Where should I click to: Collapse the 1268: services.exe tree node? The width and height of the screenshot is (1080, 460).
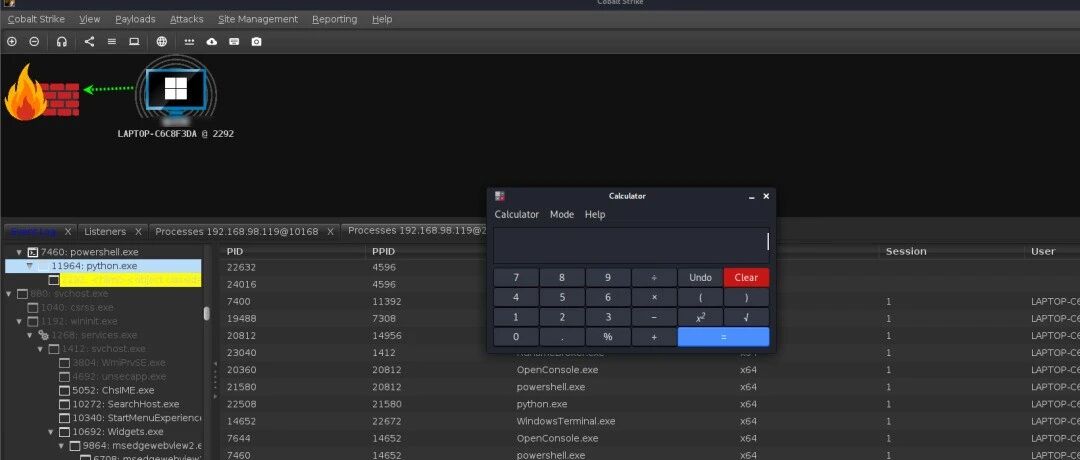pos(30,335)
